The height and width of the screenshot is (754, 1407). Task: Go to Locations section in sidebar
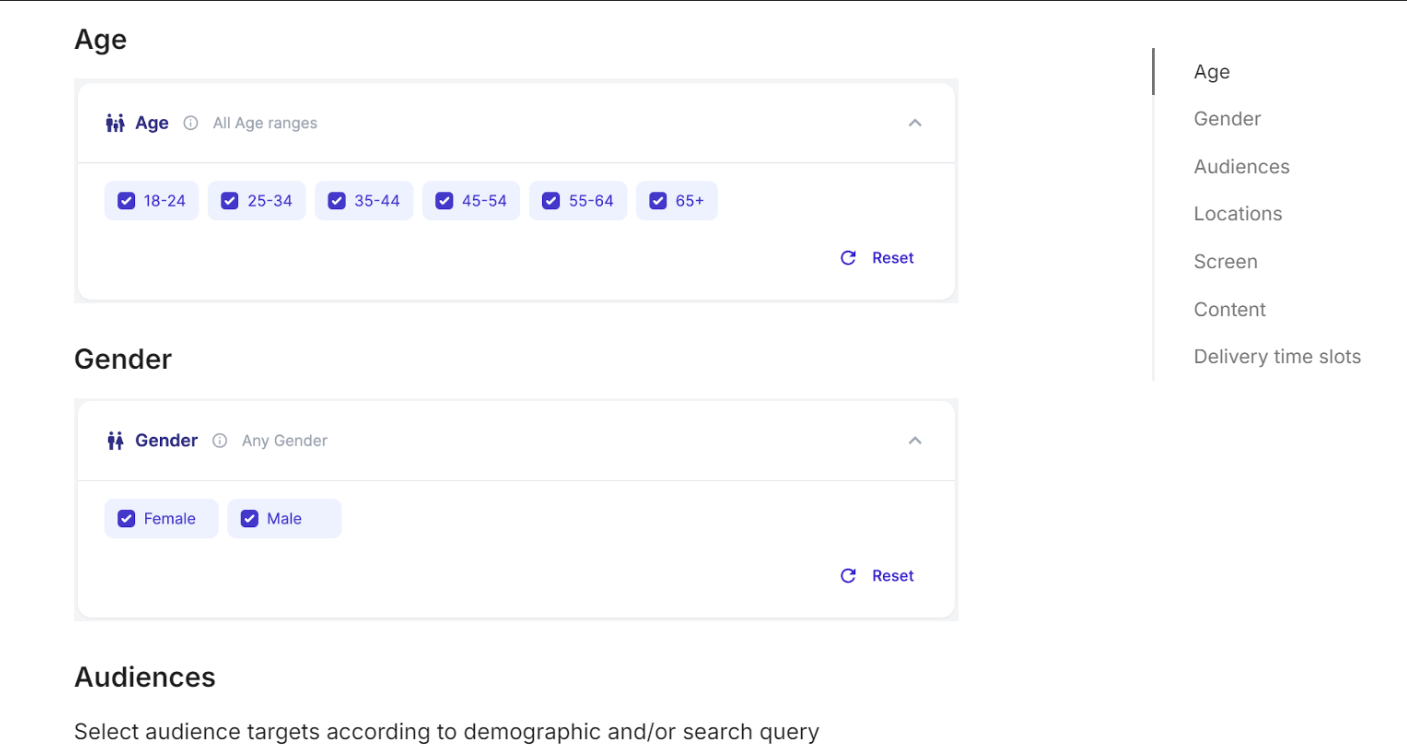click(1237, 214)
